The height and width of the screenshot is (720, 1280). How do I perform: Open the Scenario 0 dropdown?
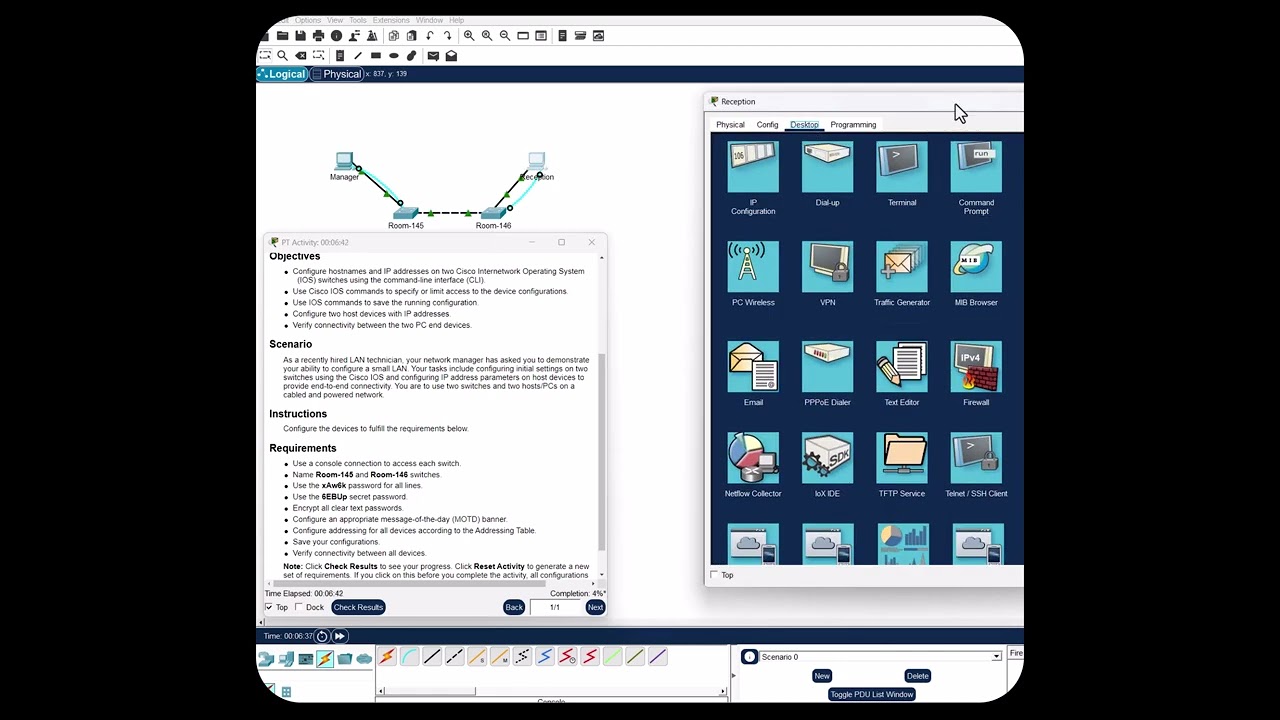click(996, 657)
